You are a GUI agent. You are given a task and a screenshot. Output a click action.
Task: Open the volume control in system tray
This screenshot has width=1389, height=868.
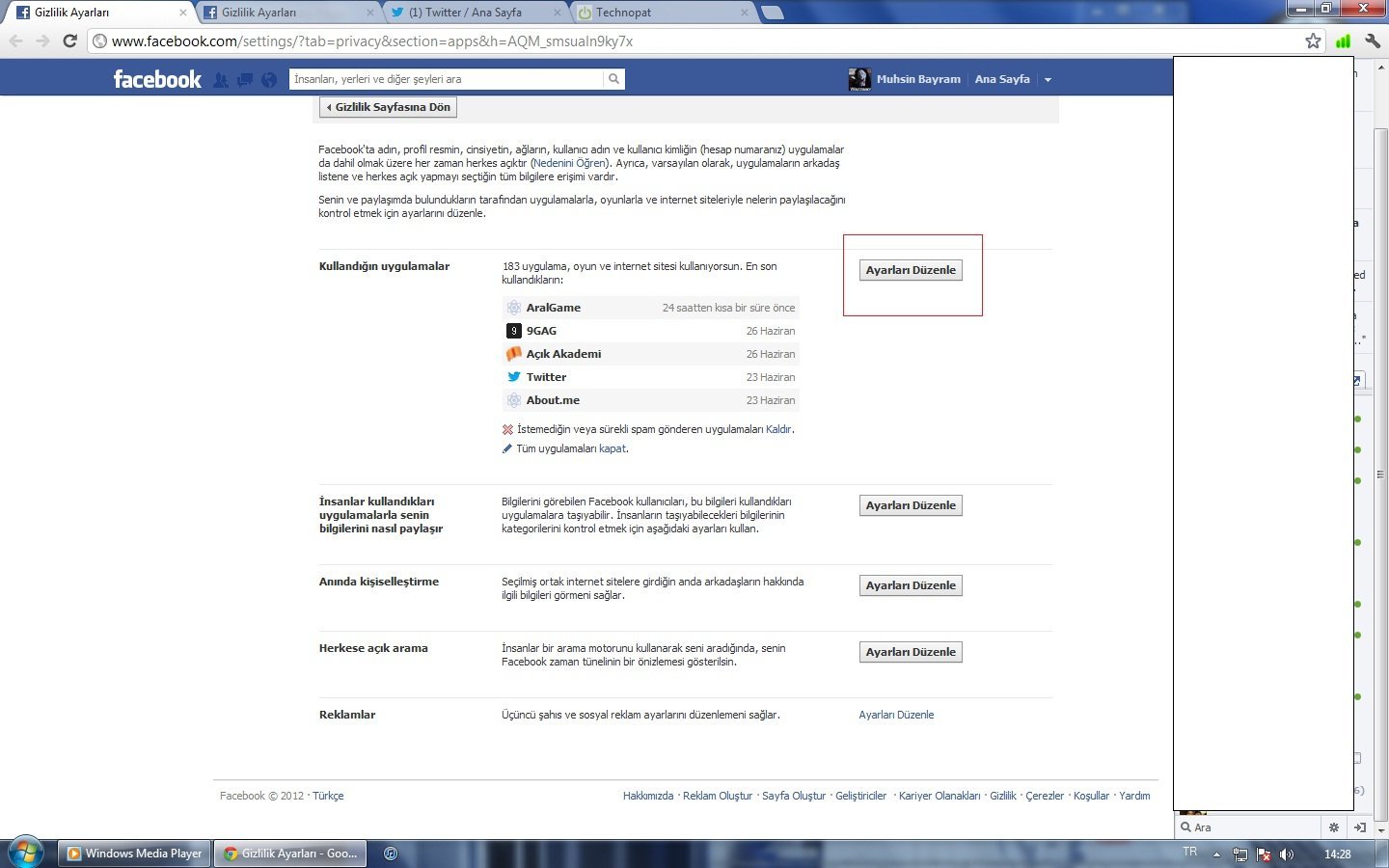pos(1287,854)
